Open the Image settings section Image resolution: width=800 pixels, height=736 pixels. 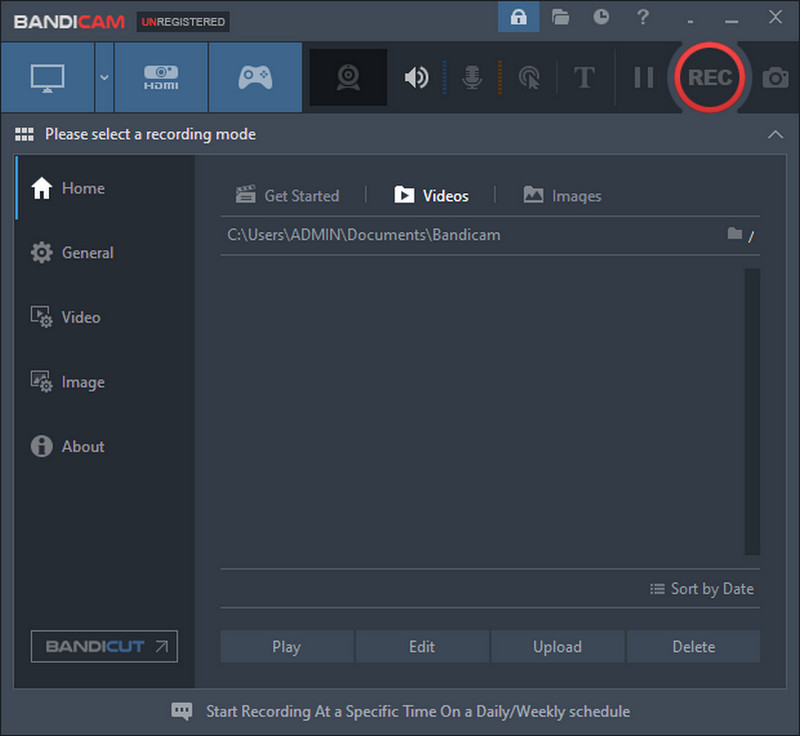(x=105, y=382)
